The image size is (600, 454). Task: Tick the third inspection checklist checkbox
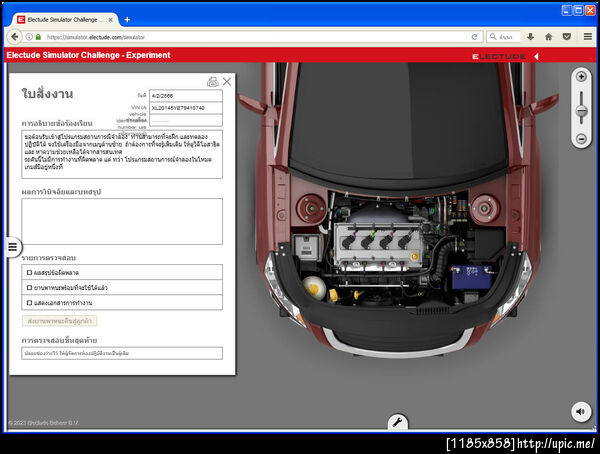point(28,301)
